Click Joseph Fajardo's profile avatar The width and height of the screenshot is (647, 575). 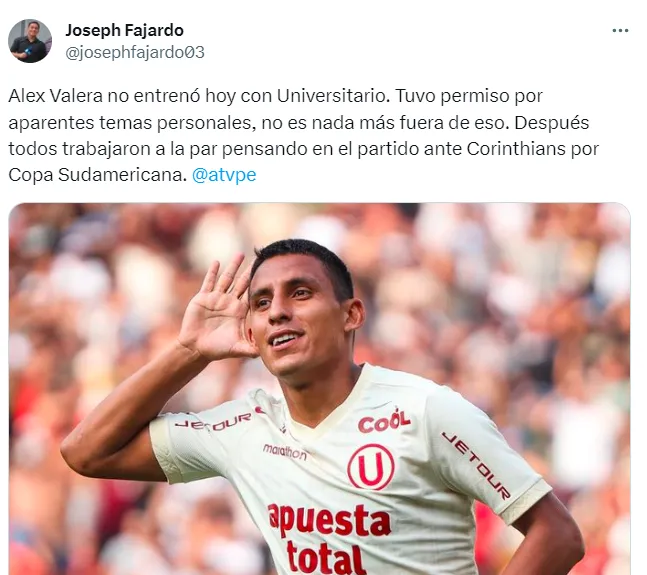(x=30, y=41)
